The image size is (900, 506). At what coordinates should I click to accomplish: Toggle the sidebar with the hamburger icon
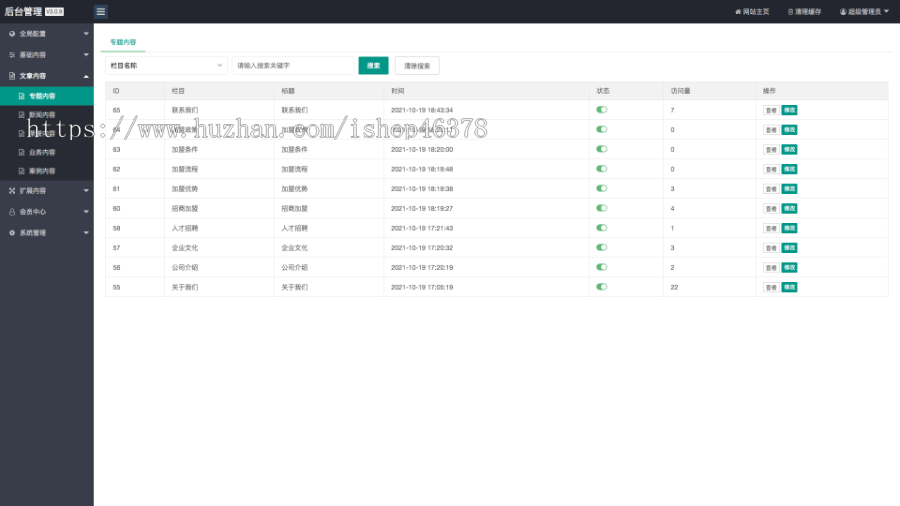pyautogui.click(x=100, y=11)
